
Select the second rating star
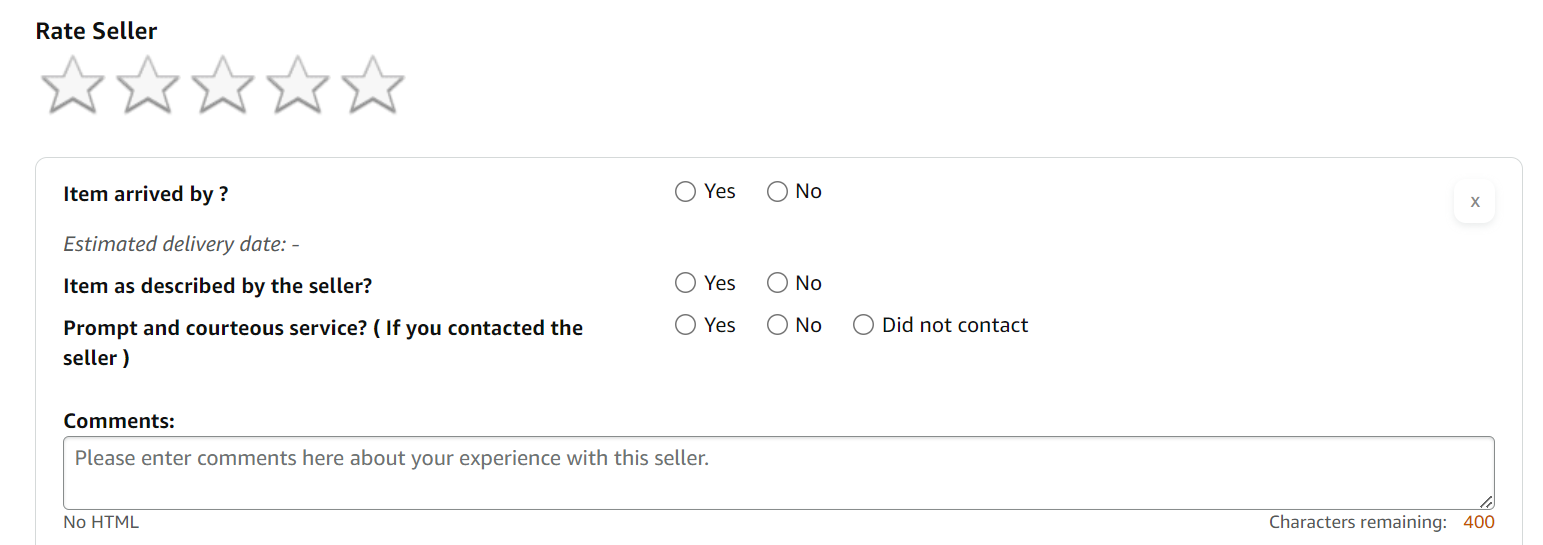tap(148, 85)
